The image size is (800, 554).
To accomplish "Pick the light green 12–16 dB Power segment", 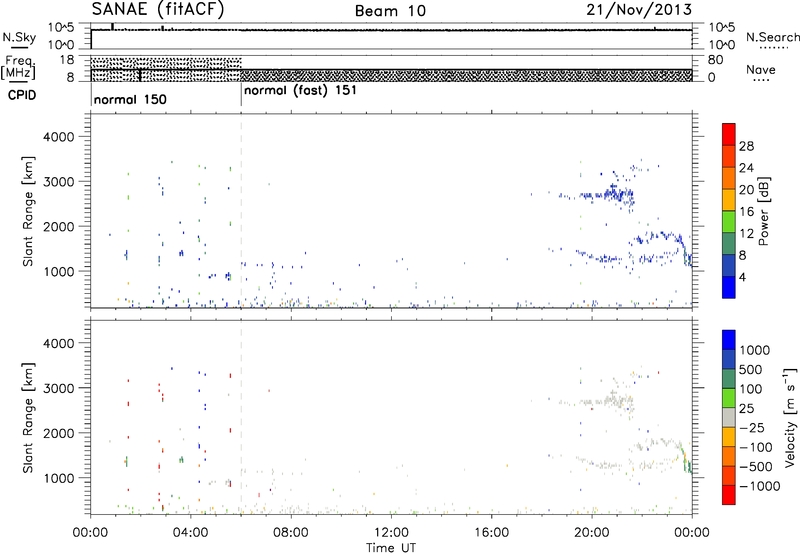I will pyautogui.click(x=729, y=222).
